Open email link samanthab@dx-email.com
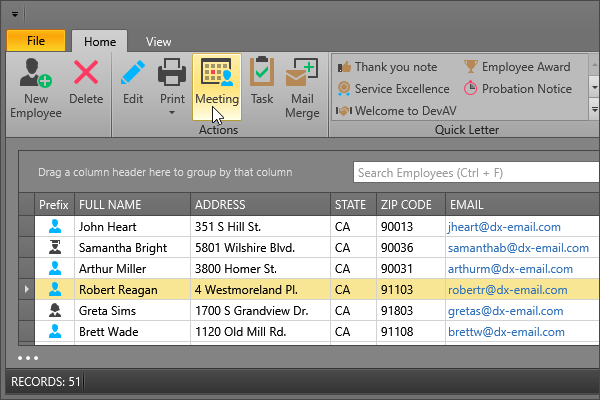600x400 pixels. 518,248
